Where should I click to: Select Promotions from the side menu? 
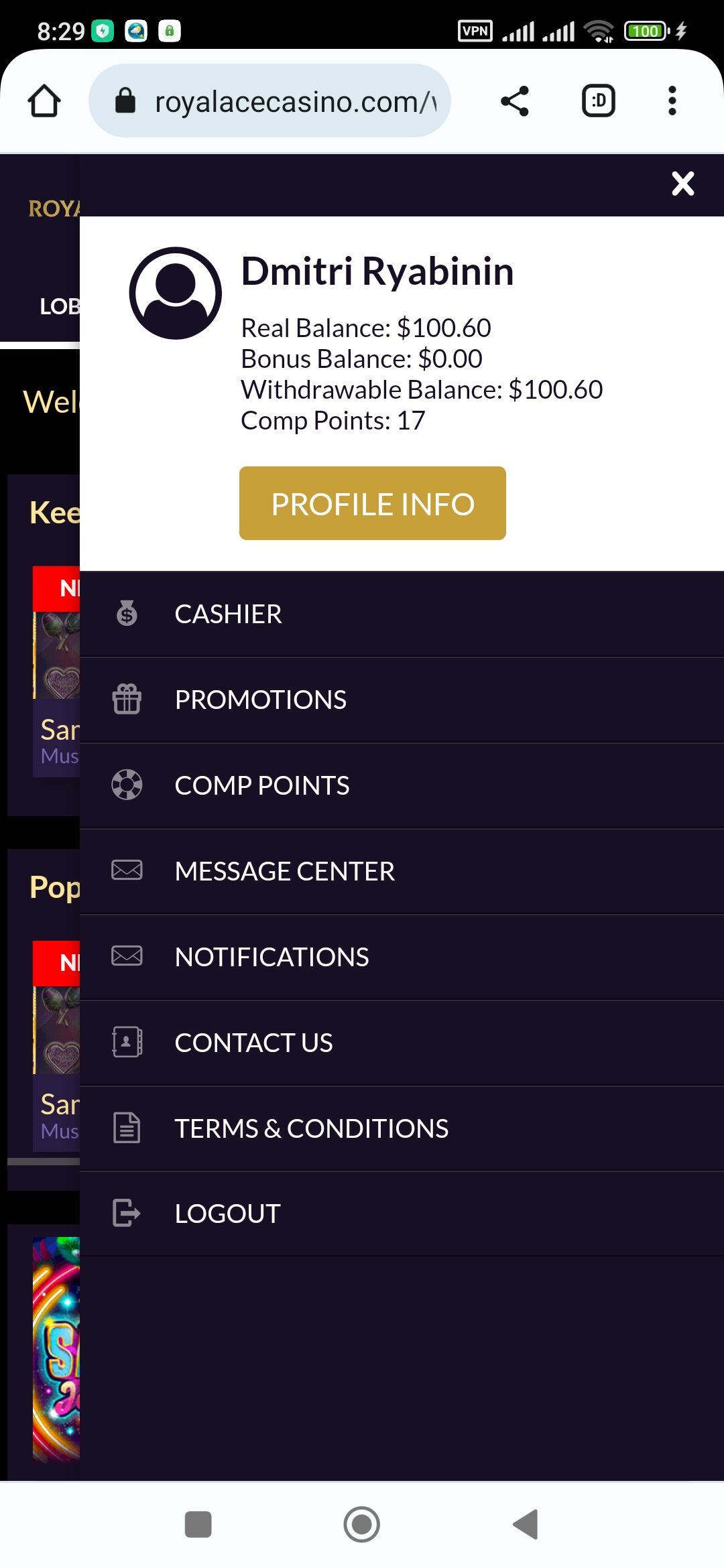point(260,700)
